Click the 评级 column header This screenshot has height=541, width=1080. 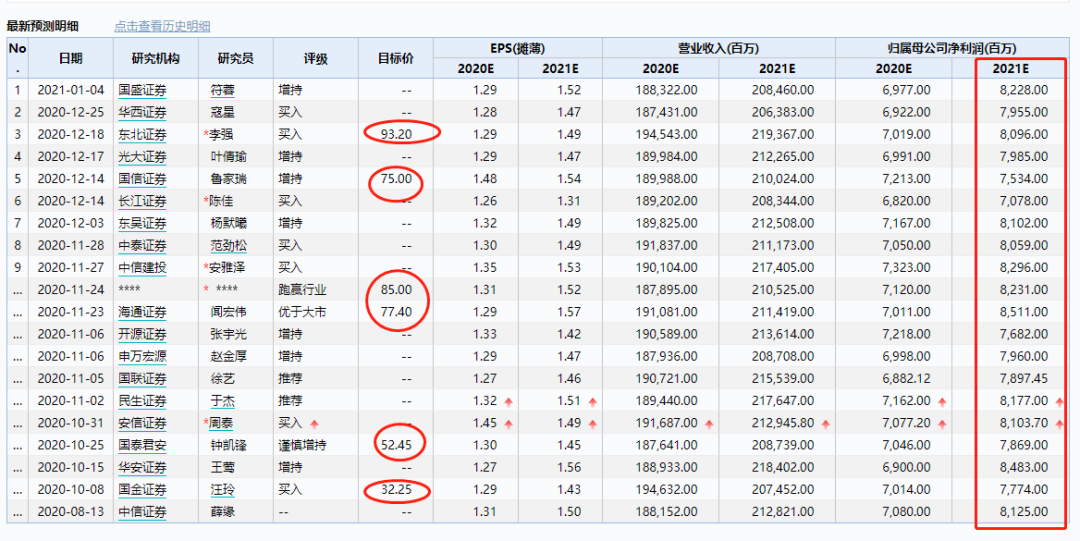click(x=315, y=59)
